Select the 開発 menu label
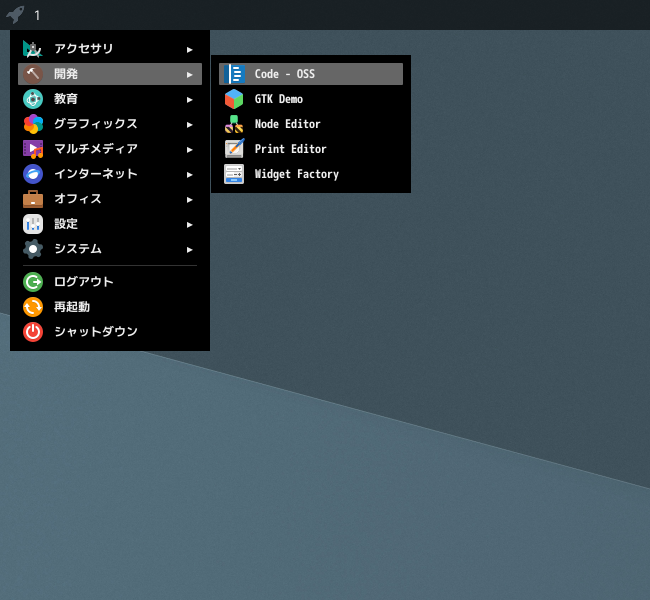 pos(66,74)
